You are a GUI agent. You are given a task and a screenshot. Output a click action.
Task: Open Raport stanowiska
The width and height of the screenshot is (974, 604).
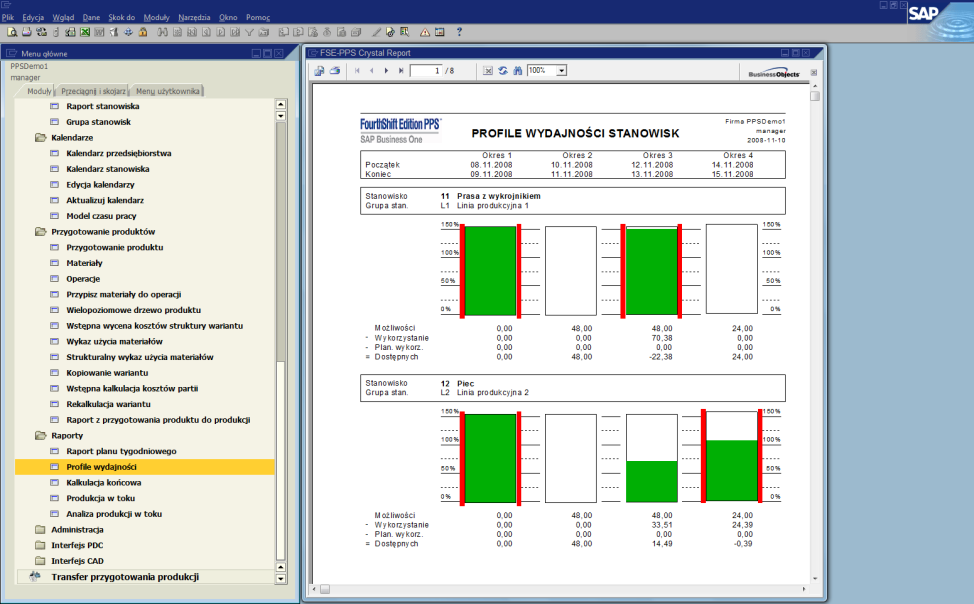click(x=102, y=106)
